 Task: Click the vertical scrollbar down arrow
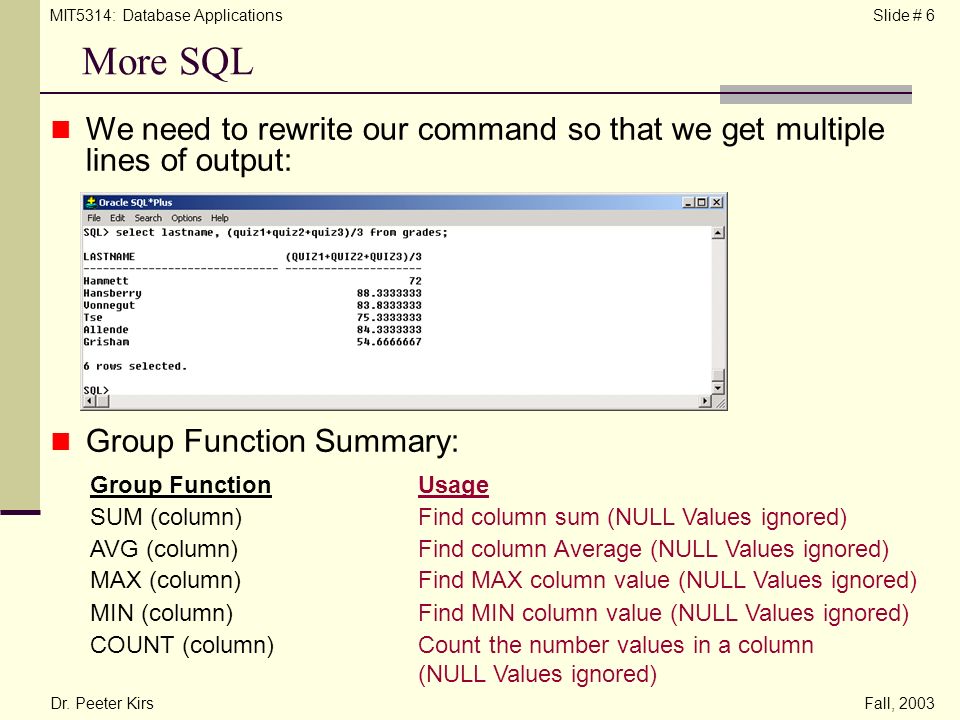tap(718, 388)
